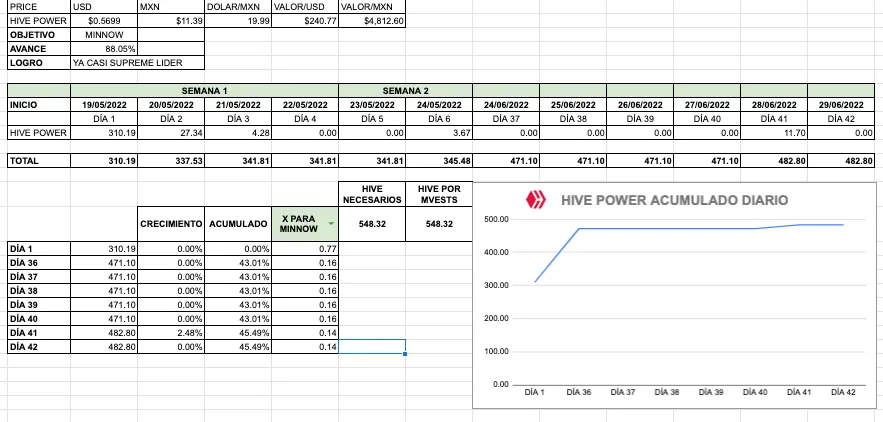Click the DÍA 39 chart axis label
The image size is (883, 422).
pyautogui.click(x=711, y=392)
